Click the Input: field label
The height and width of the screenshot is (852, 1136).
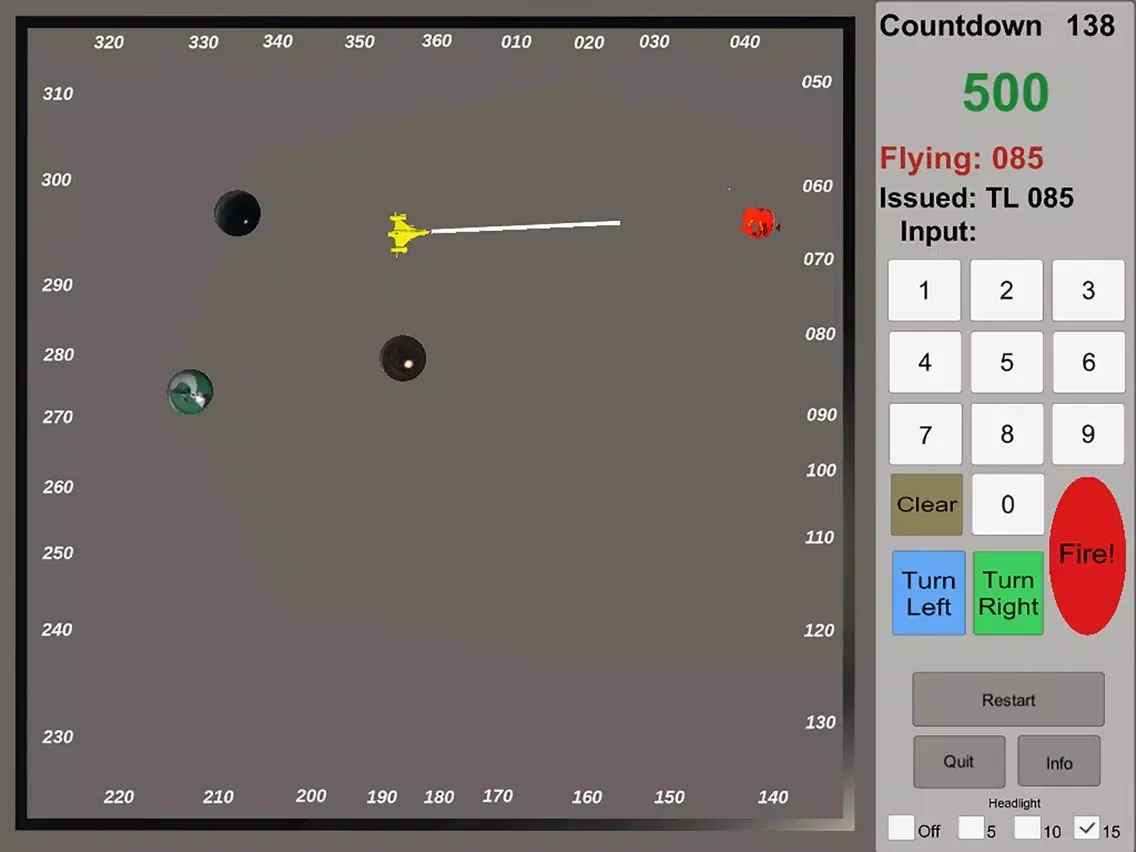point(938,232)
